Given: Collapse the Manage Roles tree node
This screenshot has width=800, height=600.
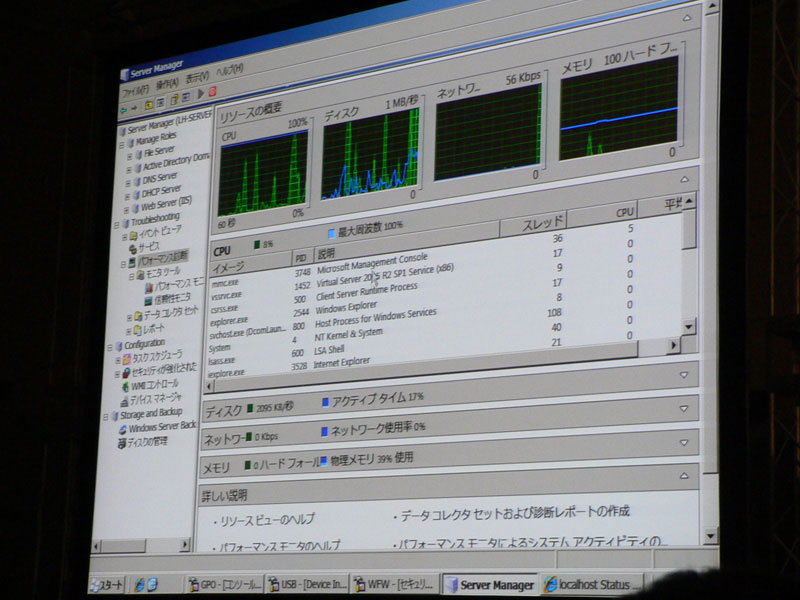Looking at the screenshot, I should point(121,145).
